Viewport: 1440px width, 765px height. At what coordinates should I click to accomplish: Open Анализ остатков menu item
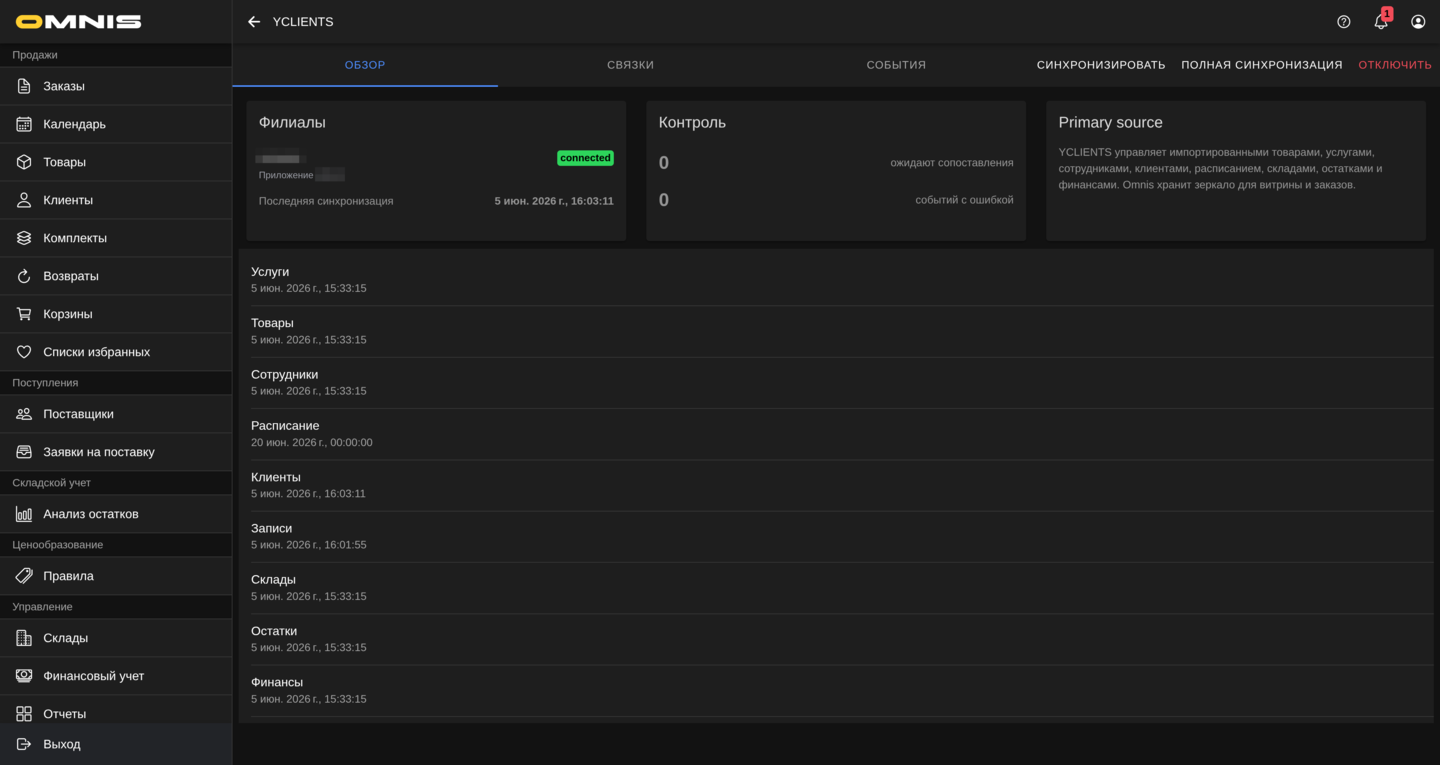coord(116,514)
